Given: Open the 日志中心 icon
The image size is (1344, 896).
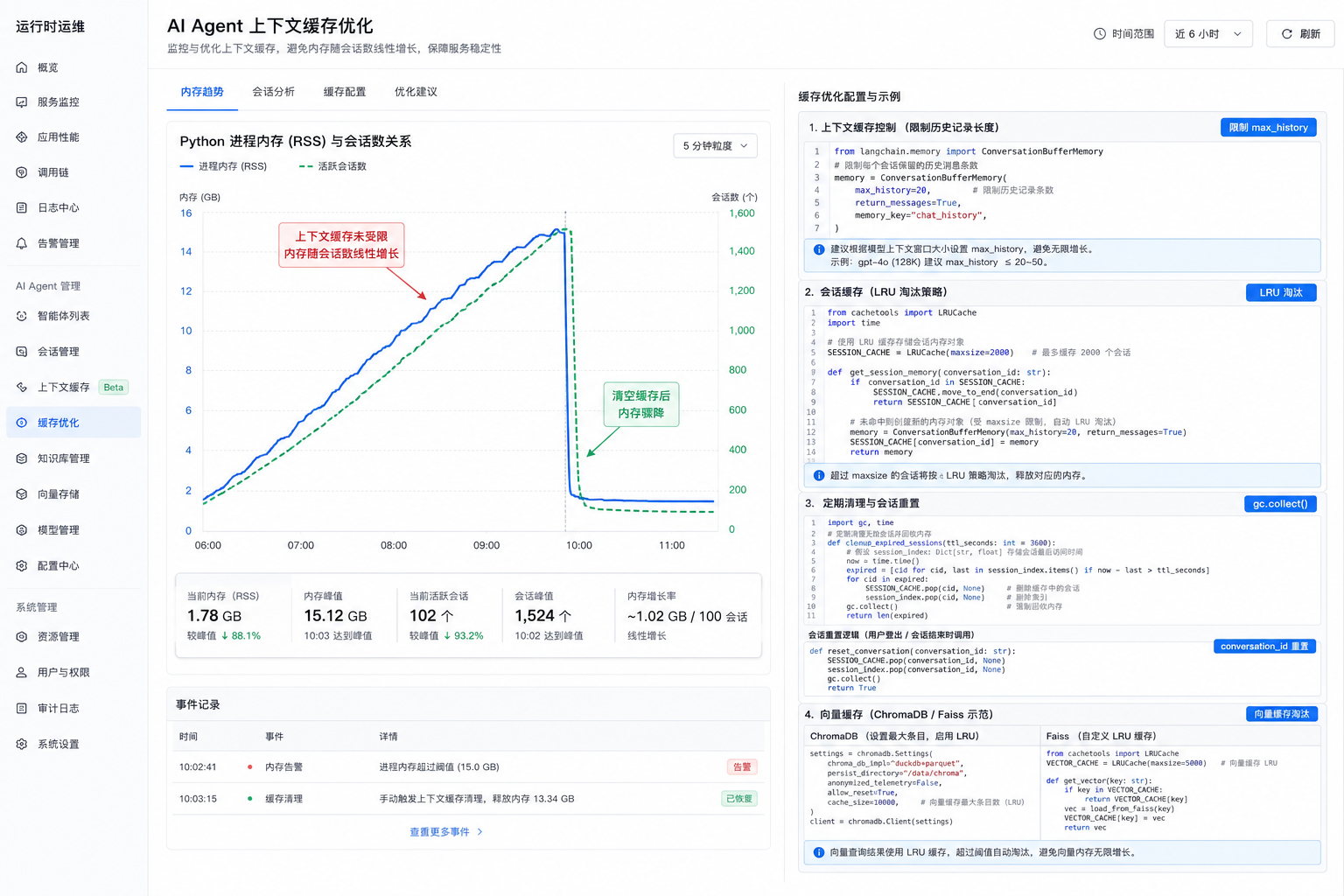Looking at the screenshot, I should click(x=22, y=207).
